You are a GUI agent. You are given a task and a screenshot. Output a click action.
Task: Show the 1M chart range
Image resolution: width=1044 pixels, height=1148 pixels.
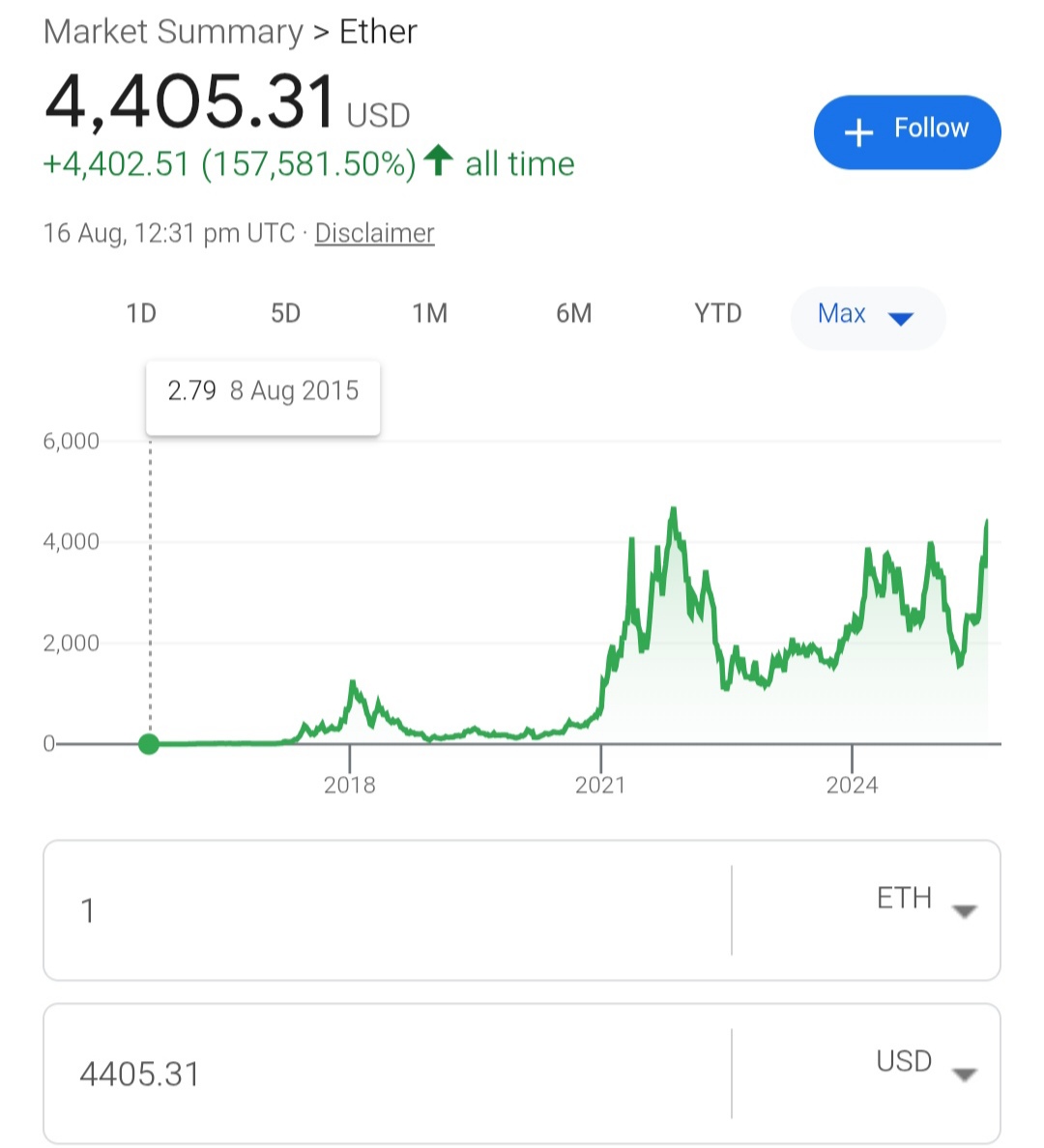(x=429, y=313)
